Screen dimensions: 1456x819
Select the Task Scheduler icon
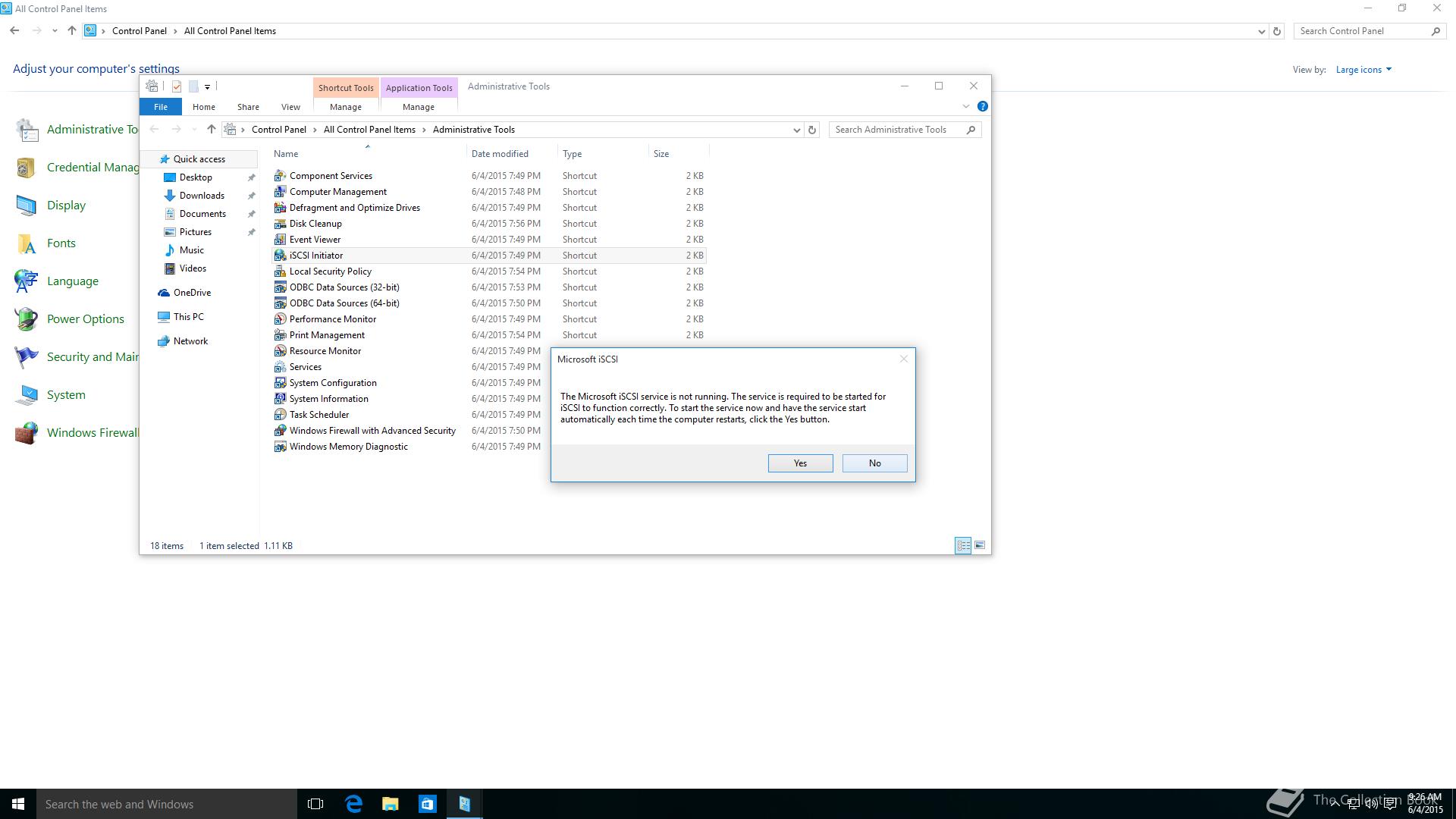(x=280, y=415)
